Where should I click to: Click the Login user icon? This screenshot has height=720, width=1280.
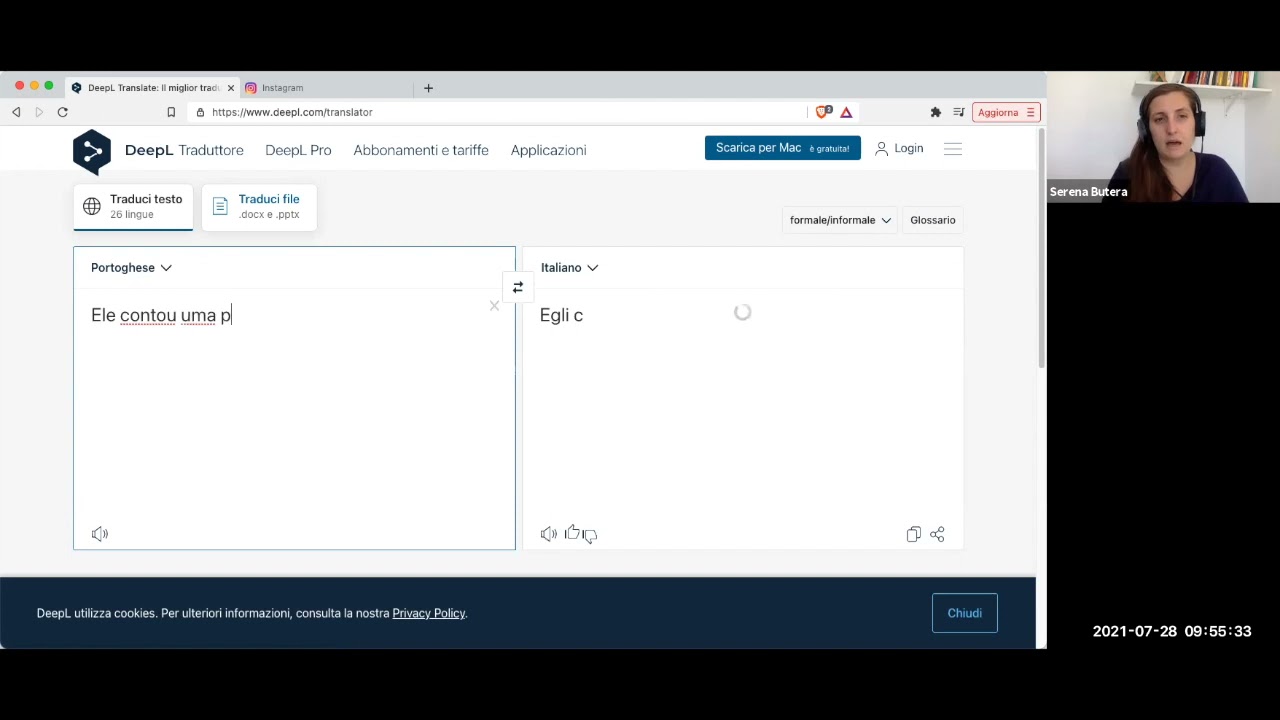point(881,148)
